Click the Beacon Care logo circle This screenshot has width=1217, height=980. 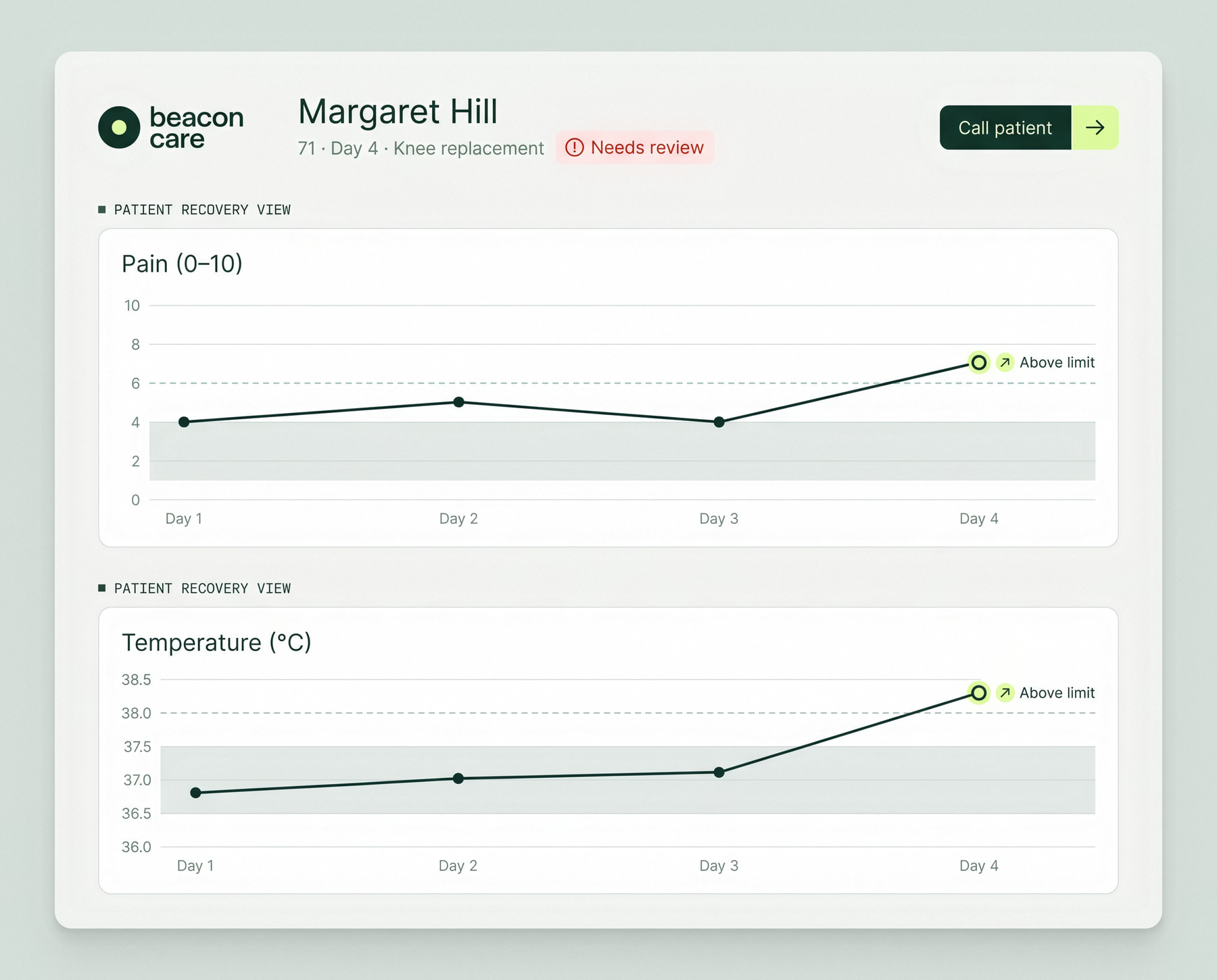(x=119, y=127)
